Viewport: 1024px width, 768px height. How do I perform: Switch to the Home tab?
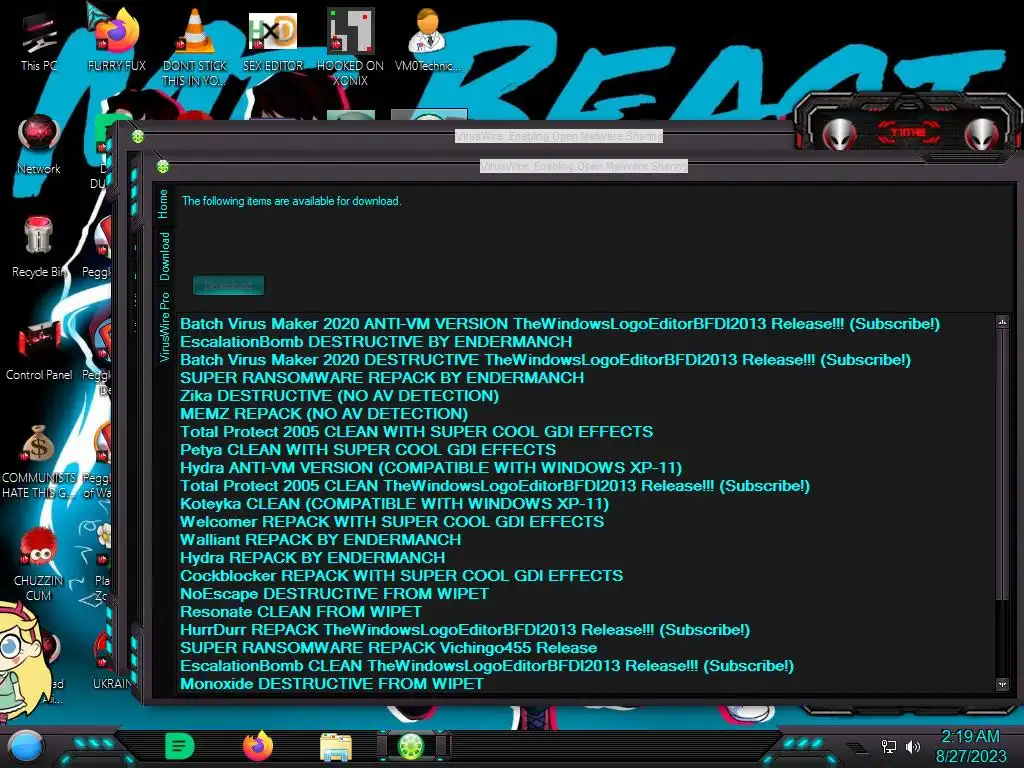(163, 204)
